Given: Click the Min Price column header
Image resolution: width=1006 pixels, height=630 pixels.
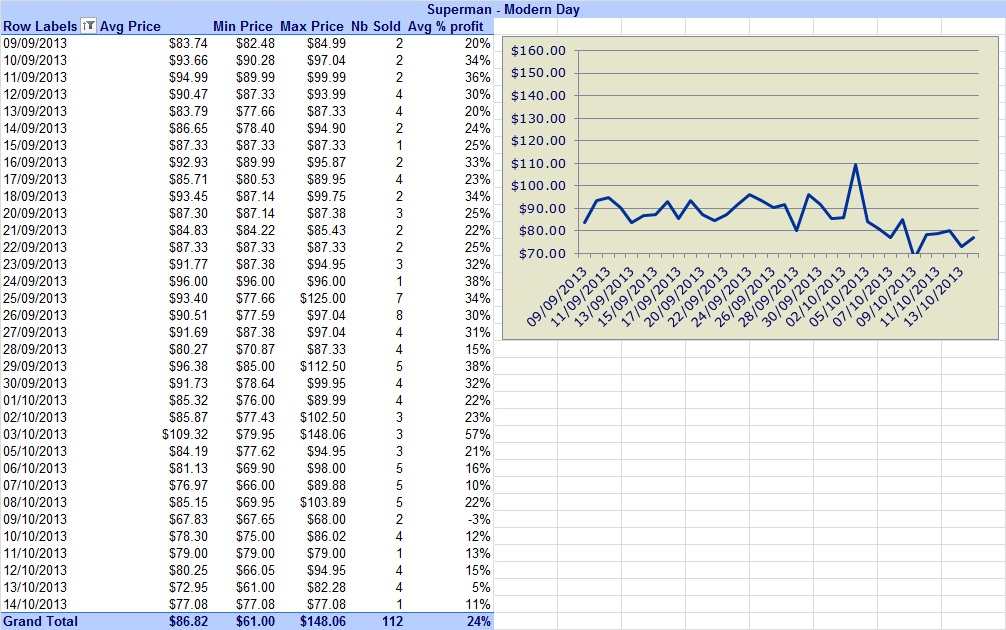Looking at the screenshot, I should pyautogui.click(x=243, y=26).
